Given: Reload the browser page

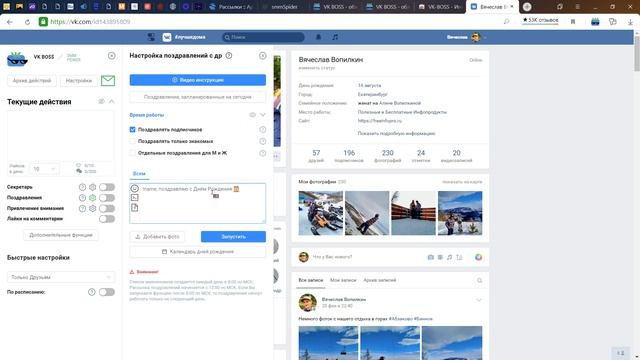Looking at the screenshot, I should coord(27,22).
